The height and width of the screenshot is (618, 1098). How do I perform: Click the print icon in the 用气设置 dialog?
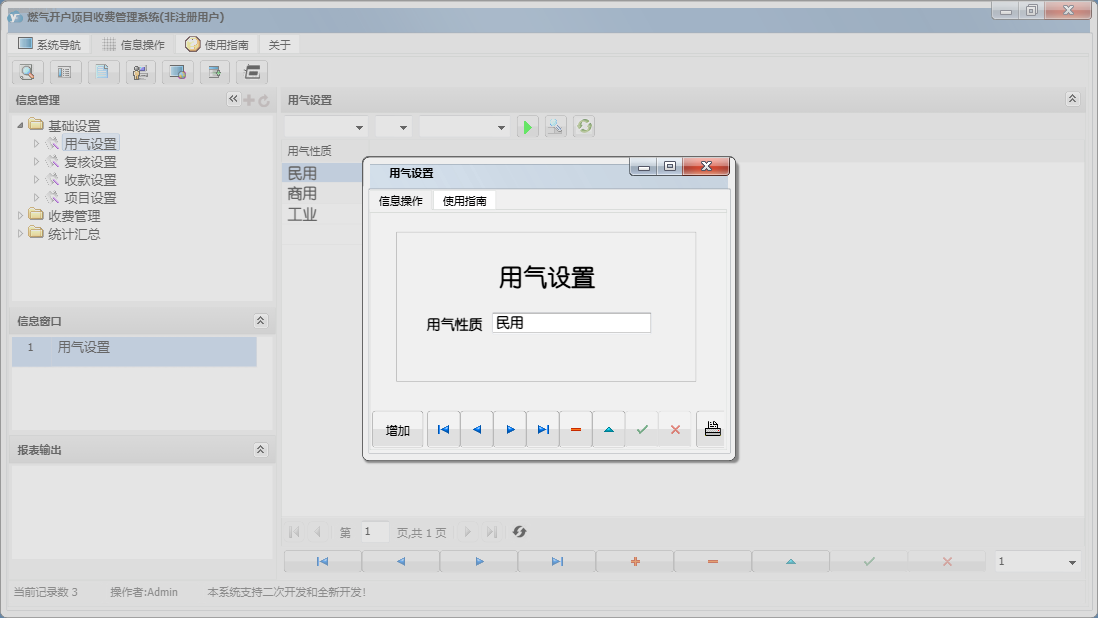[x=710, y=428]
